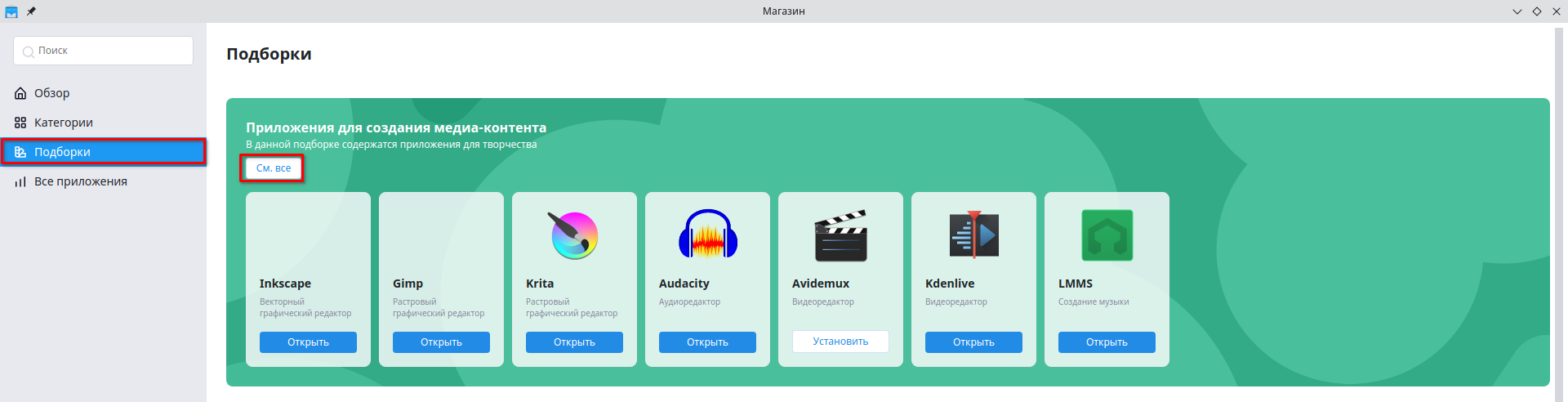The width and height of the screenshot is (1568, 402).
Task: Click the pin icon in title bar
Action: click(31, 11)
